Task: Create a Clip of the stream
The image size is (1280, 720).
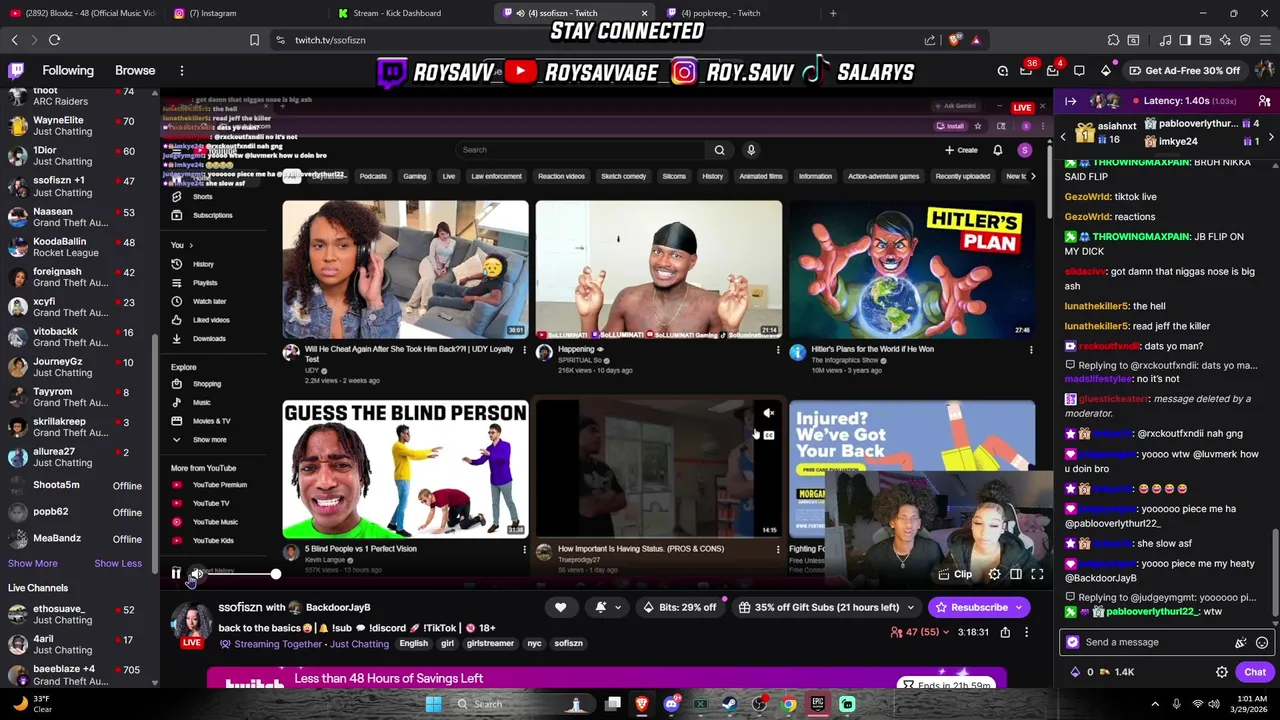Action: pos(954,574)
